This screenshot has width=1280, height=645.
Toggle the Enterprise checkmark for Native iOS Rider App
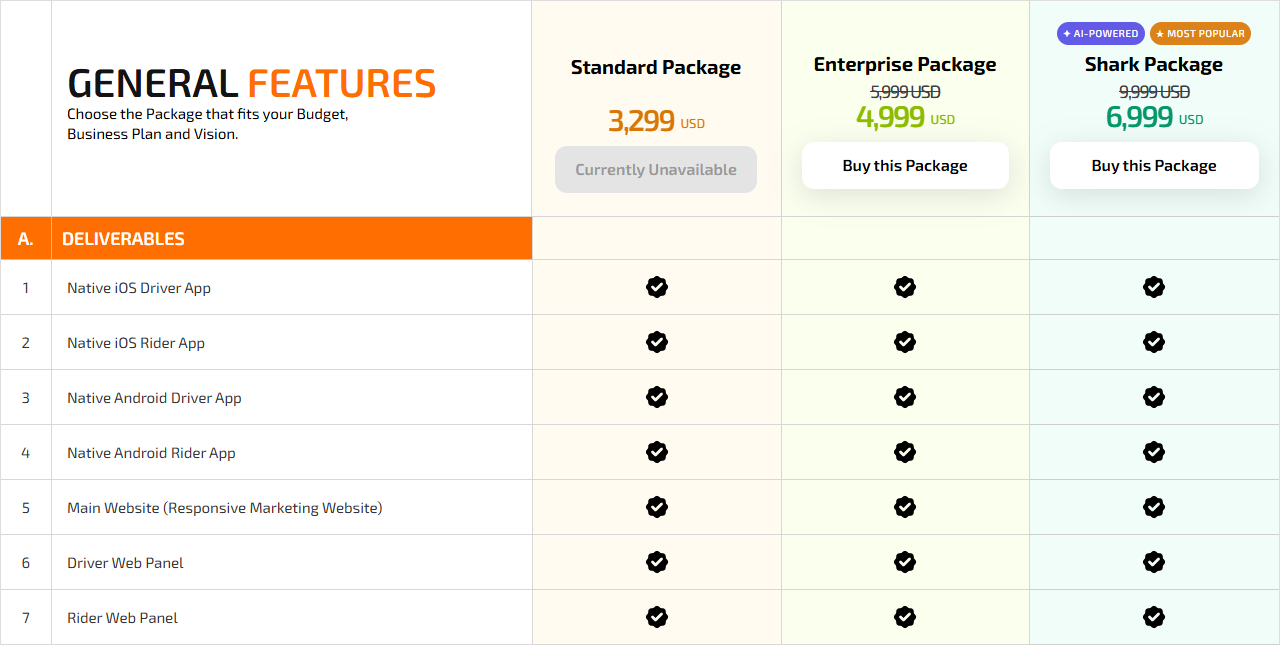point(905,342)
